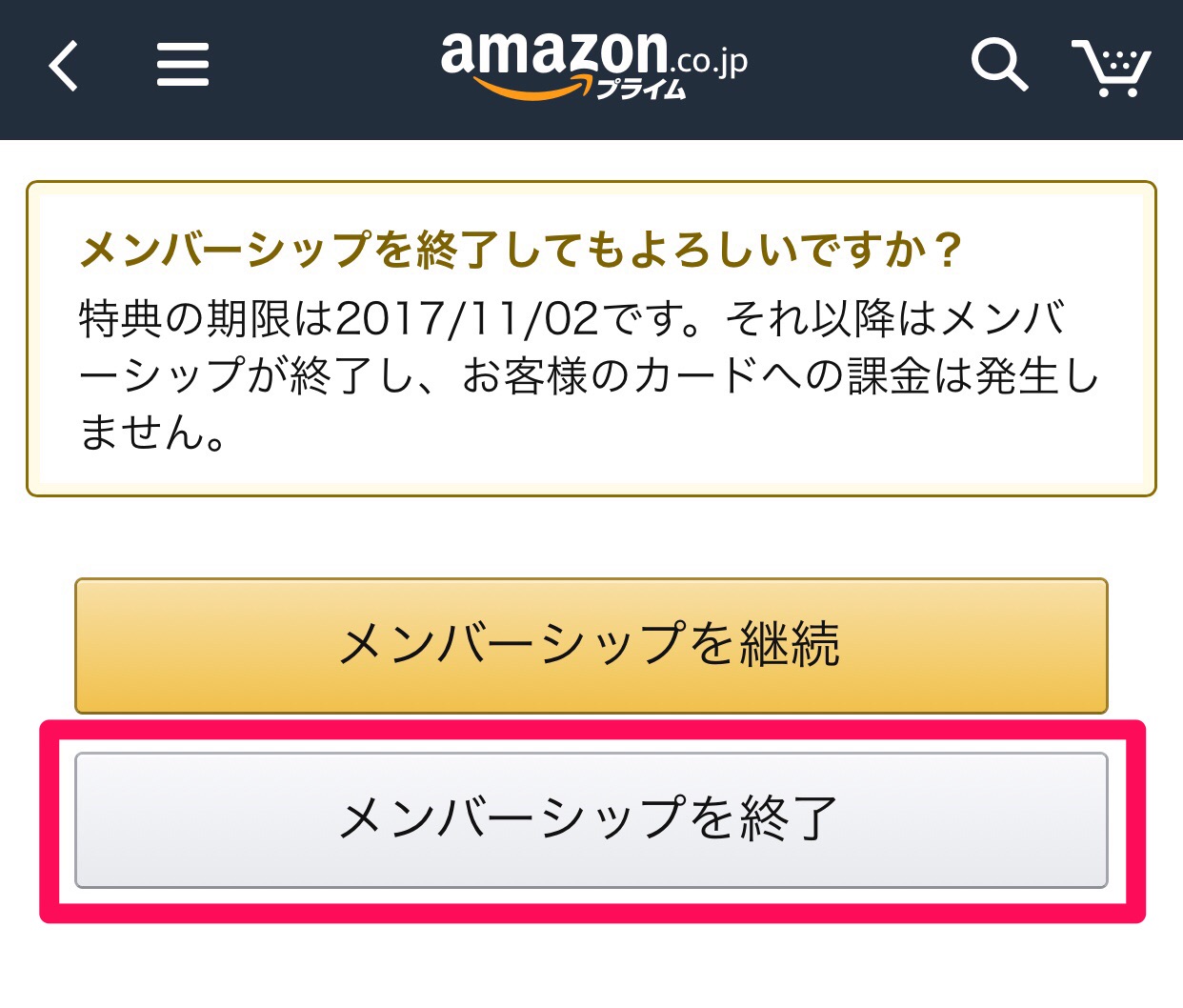Click the heading メンバーシップを終了してもよろしいですか？
Image resolution: width=1183 pixels, height=1008 pixels.
[x=521, y=251]
